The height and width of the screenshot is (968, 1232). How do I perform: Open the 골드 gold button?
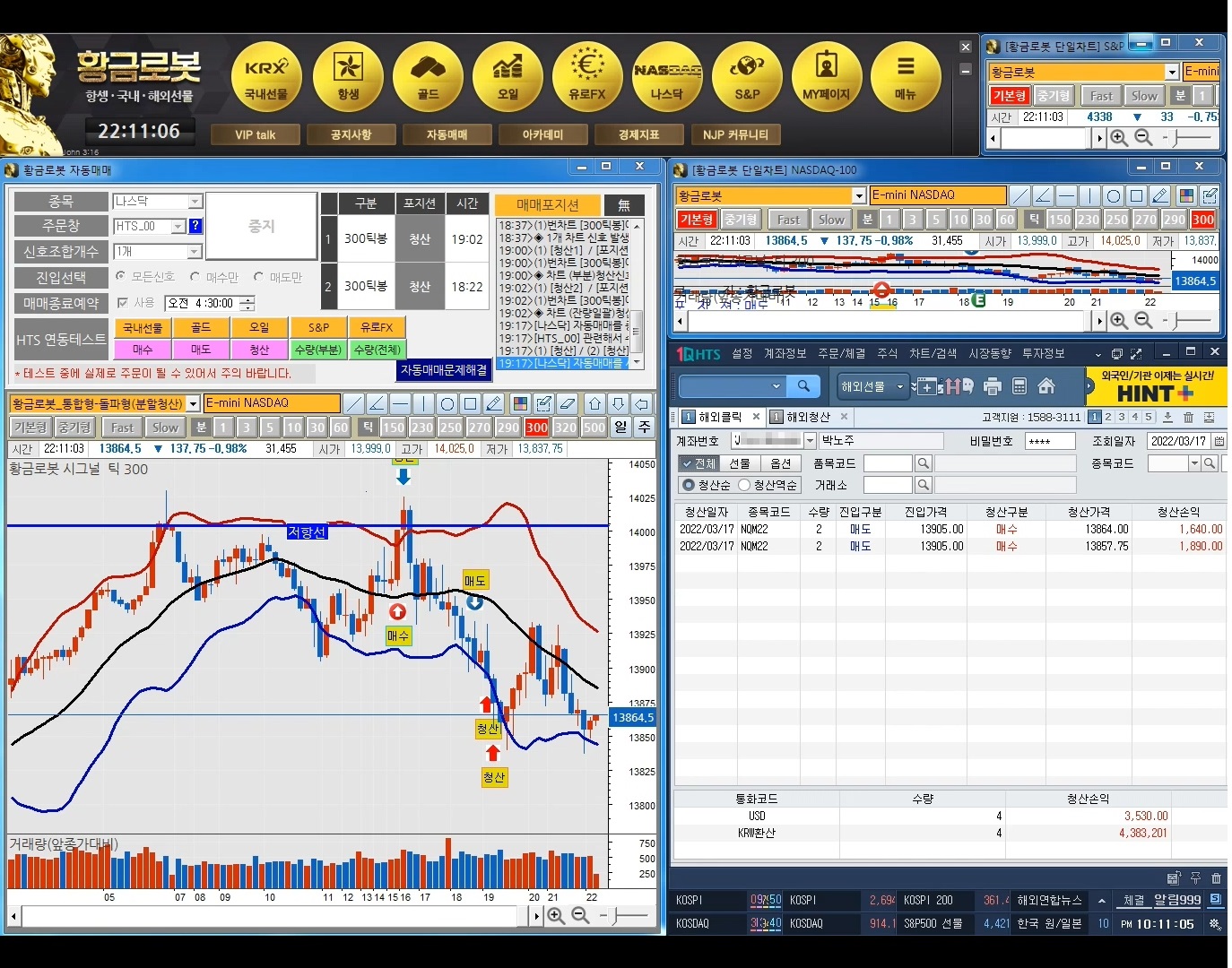click(428, 77)
